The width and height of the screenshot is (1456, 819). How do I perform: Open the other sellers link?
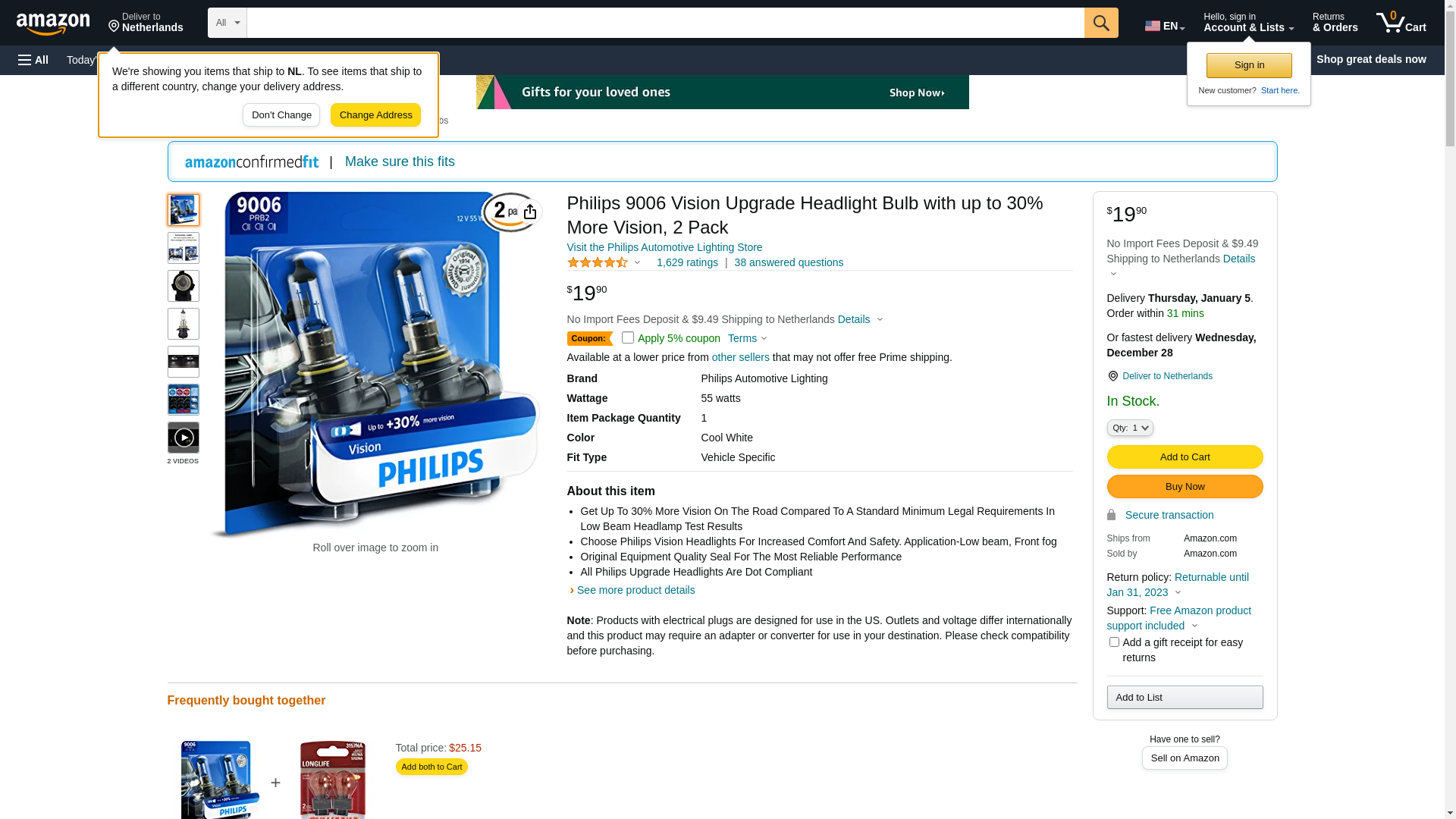(x=740, y=357)
